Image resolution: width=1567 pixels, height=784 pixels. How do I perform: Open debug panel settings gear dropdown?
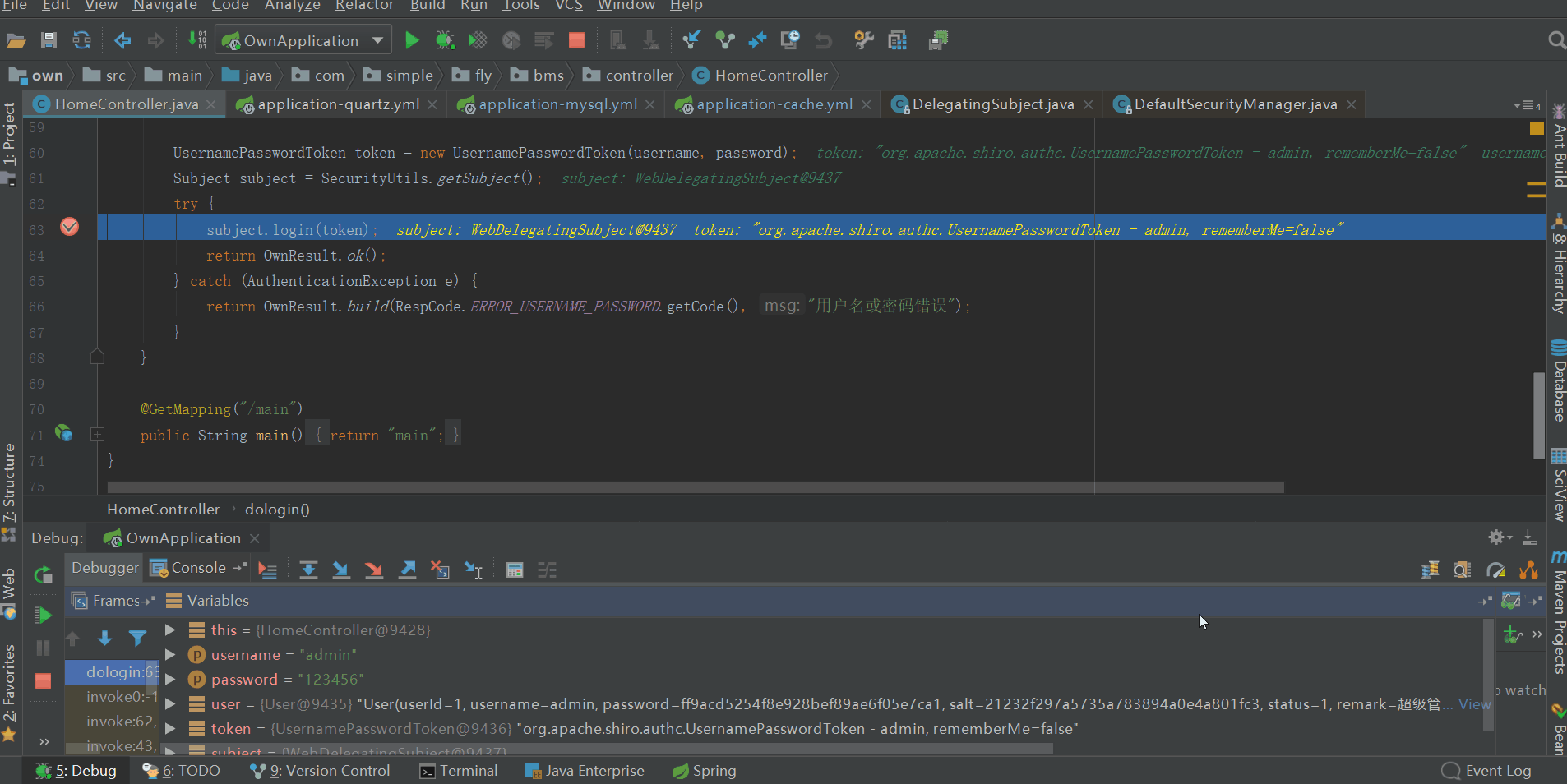point(1500,537)
